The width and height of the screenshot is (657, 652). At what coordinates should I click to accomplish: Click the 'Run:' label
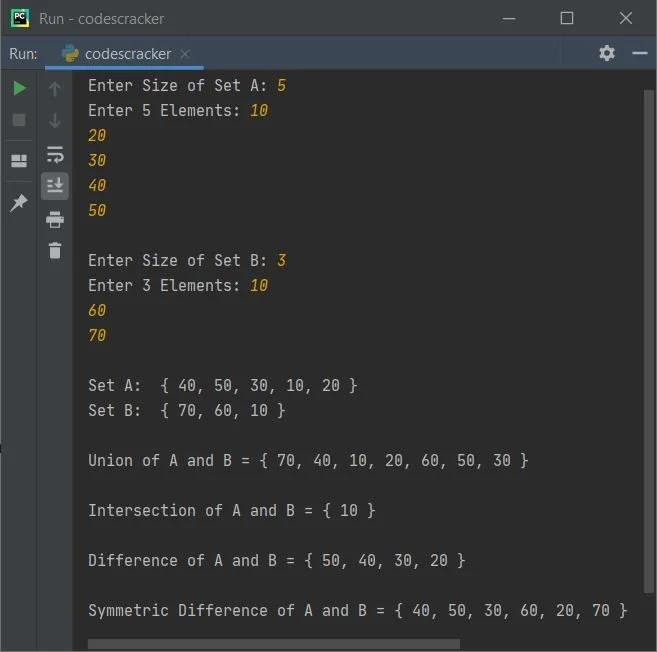(x=23, y=54)
